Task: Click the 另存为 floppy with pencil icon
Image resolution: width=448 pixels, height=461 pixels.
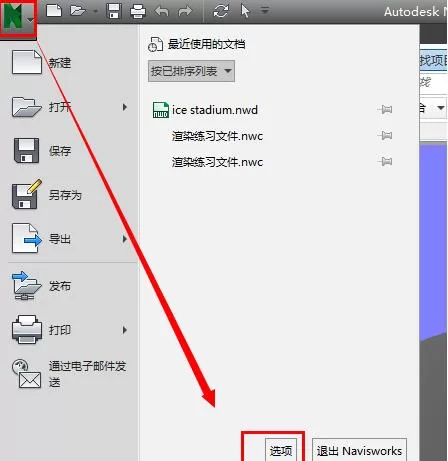Action: click(x=27, y=194)
